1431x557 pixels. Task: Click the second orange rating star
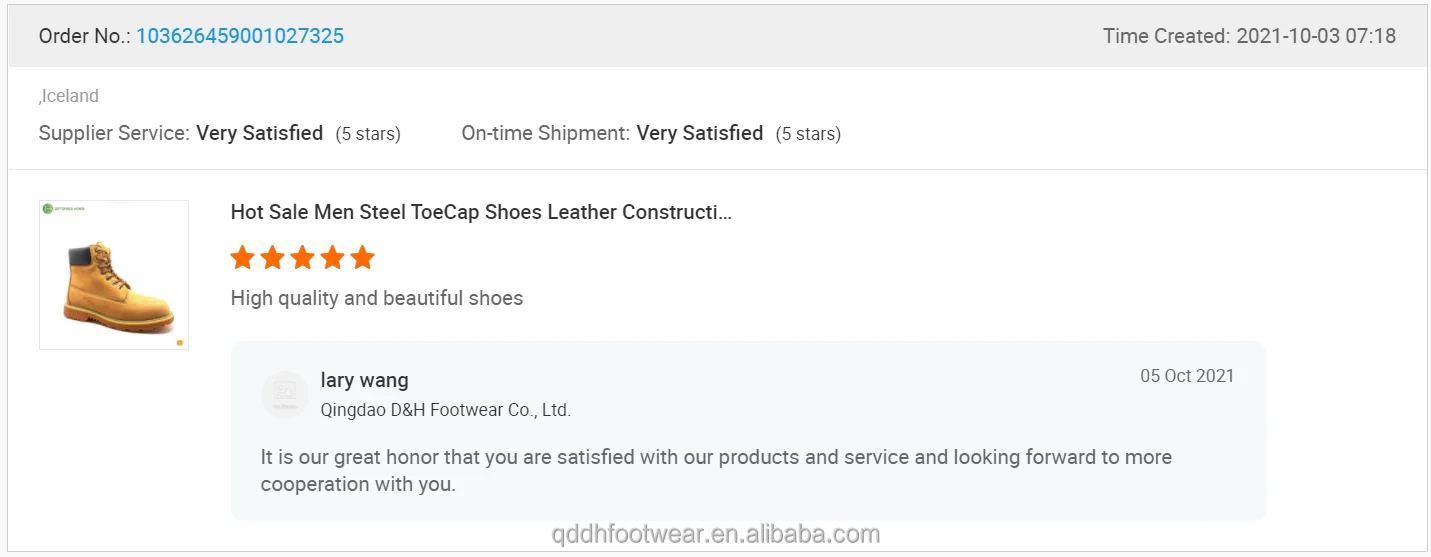pyautogui.click(x=272, y=258)
